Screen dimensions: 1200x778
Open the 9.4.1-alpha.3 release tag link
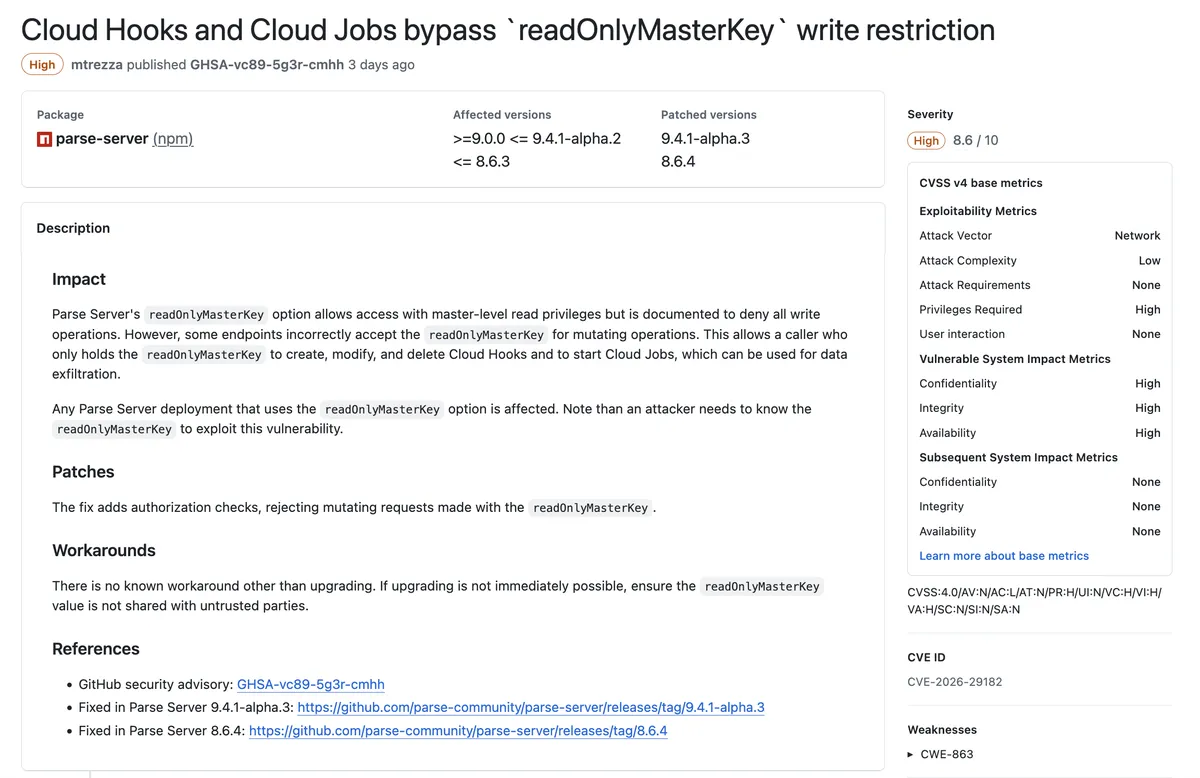coord(530,707)
